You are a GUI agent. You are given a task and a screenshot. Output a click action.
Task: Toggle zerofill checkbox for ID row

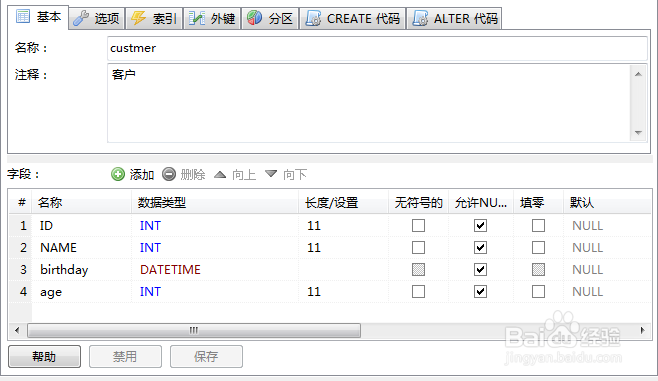coord(538,226)
